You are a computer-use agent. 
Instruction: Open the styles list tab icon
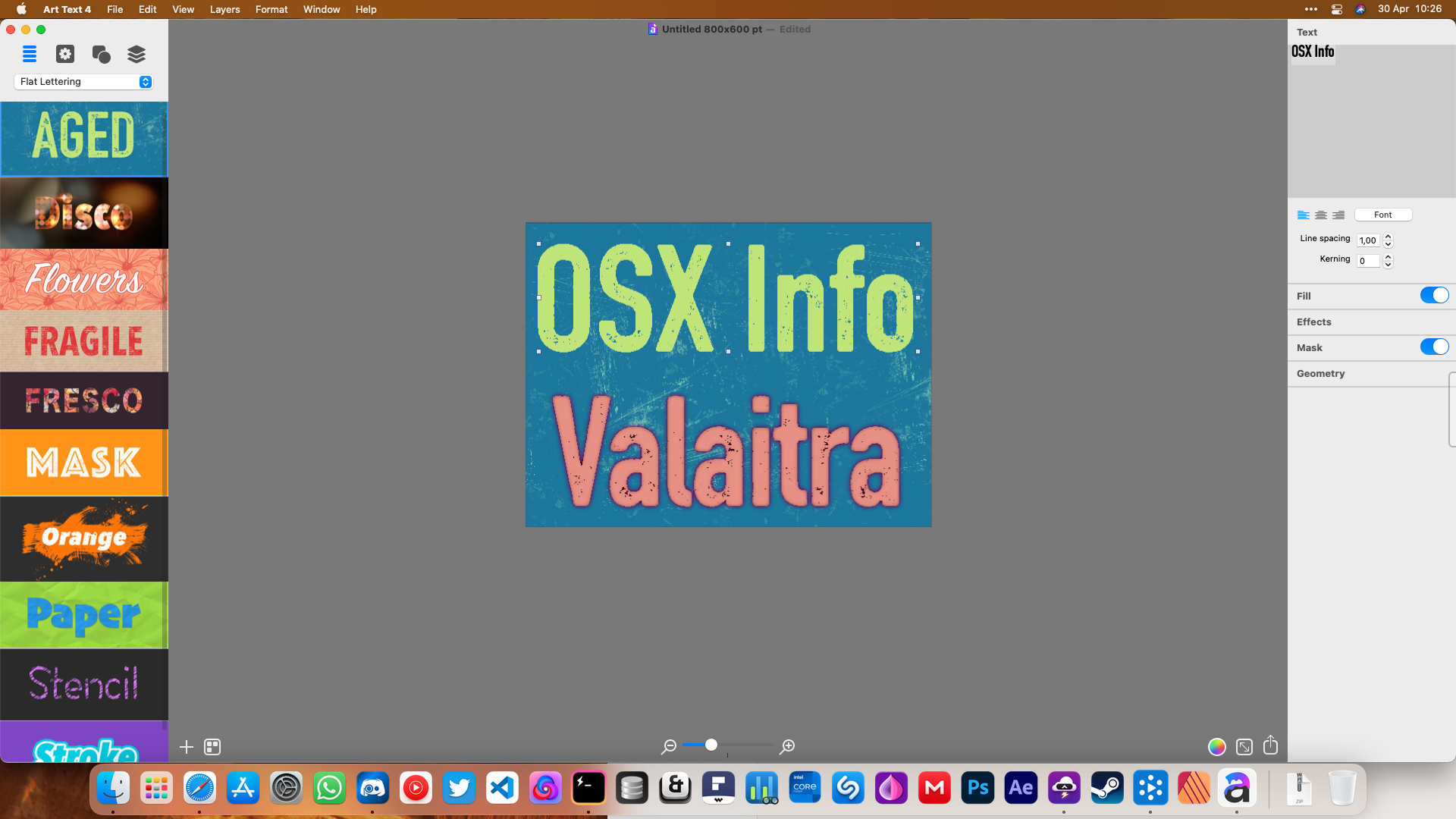30,54
